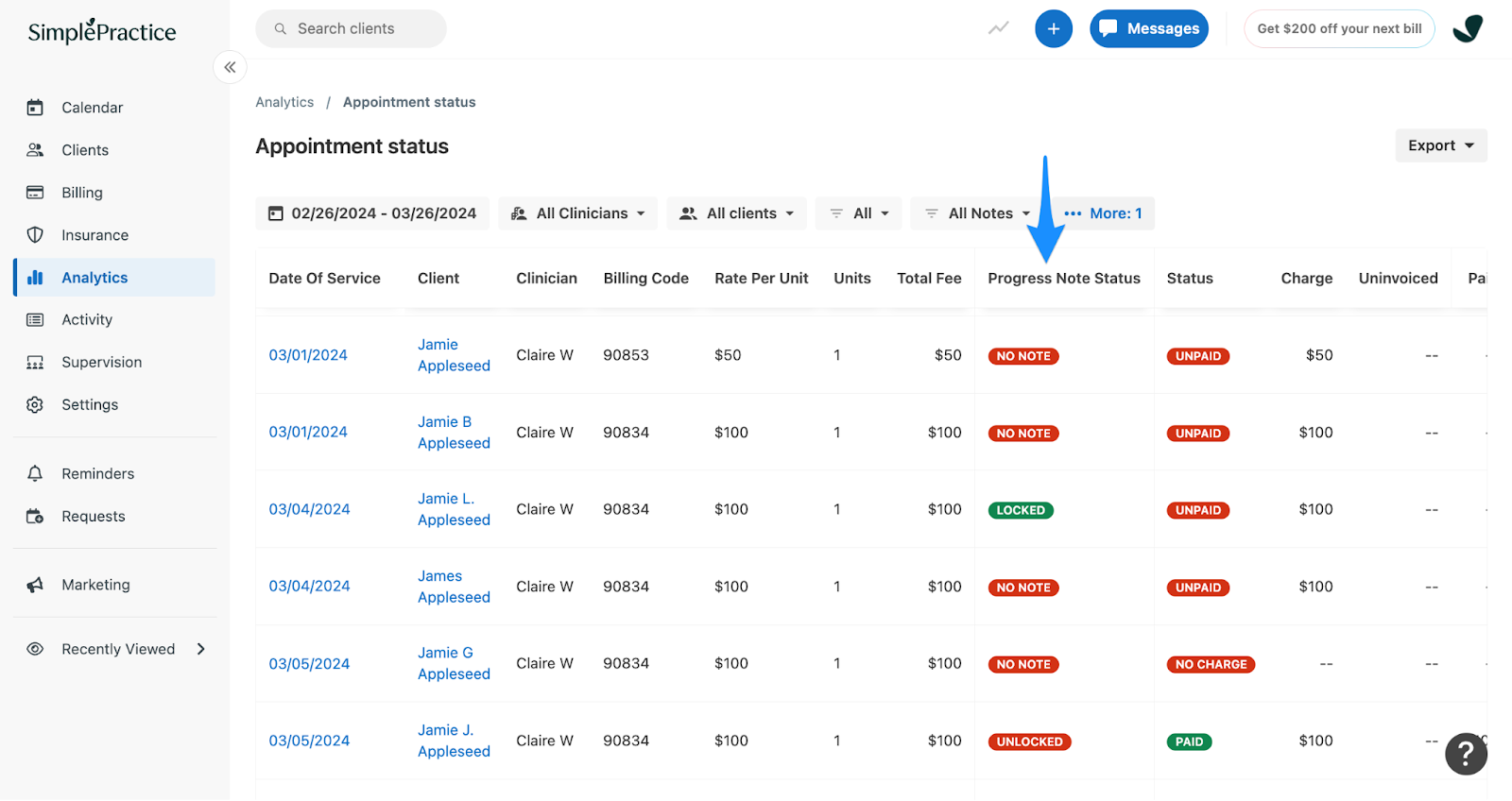This screenshot has width=1512, height=801.
Task: Click the SimplePractice logo
Action: pos(102,31)
